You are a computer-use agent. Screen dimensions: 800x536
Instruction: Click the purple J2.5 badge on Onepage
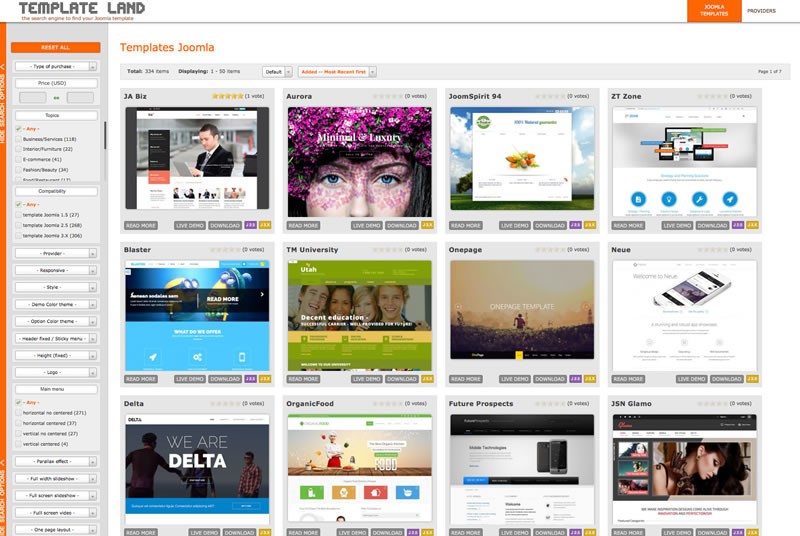[576, 379]
